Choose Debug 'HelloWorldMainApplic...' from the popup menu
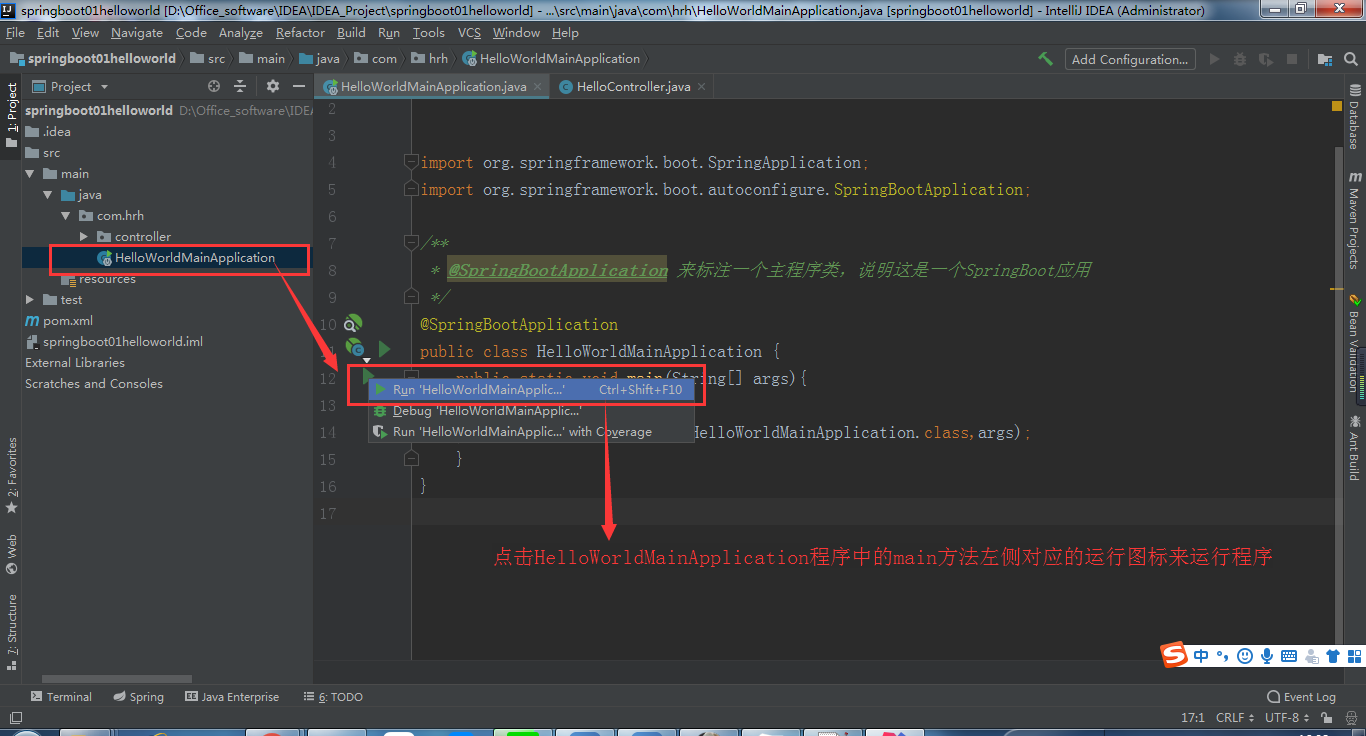Image resolution: width=1366 pixels, height=736 pixels. (531, 411)
